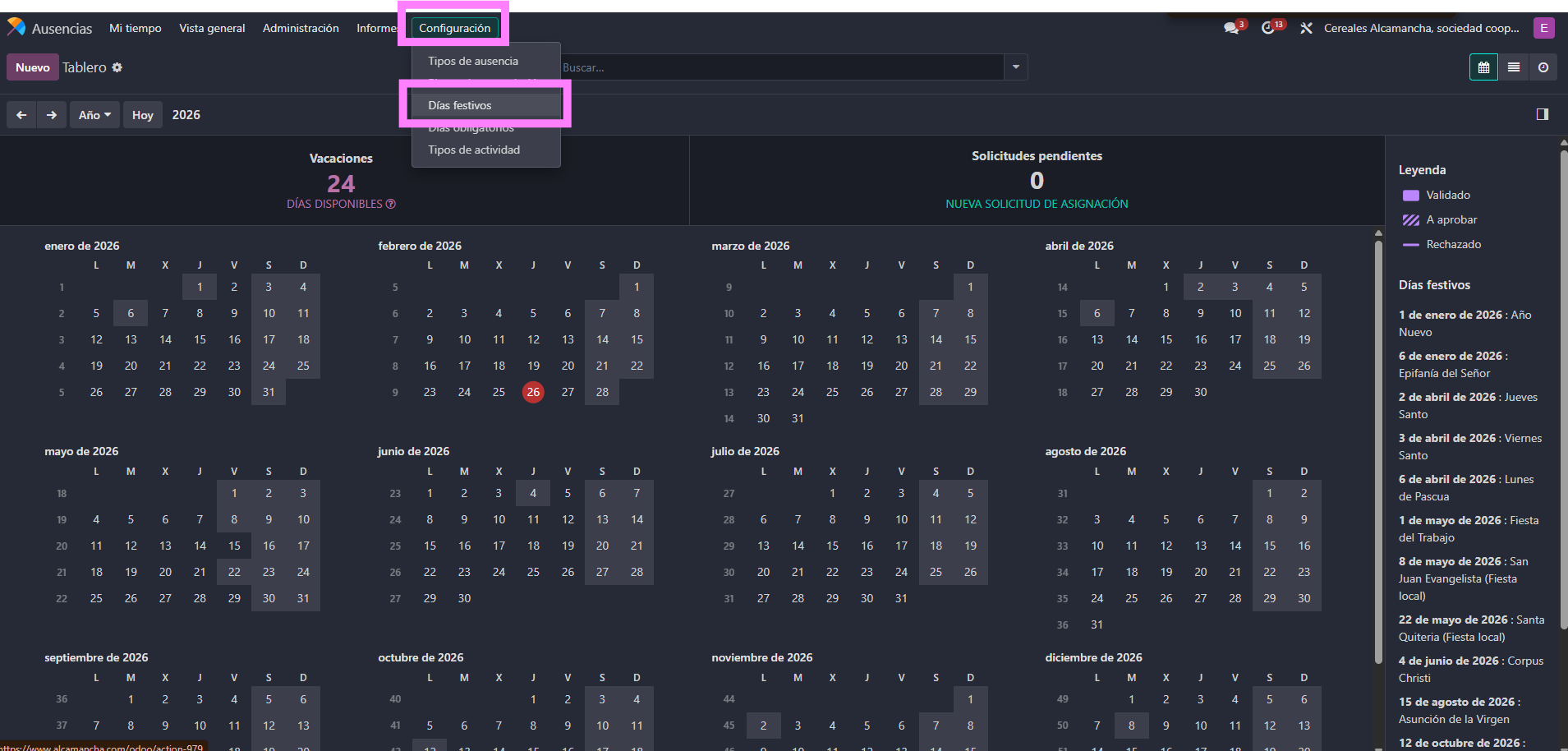Click the Nuevo button

pos(33,67)
